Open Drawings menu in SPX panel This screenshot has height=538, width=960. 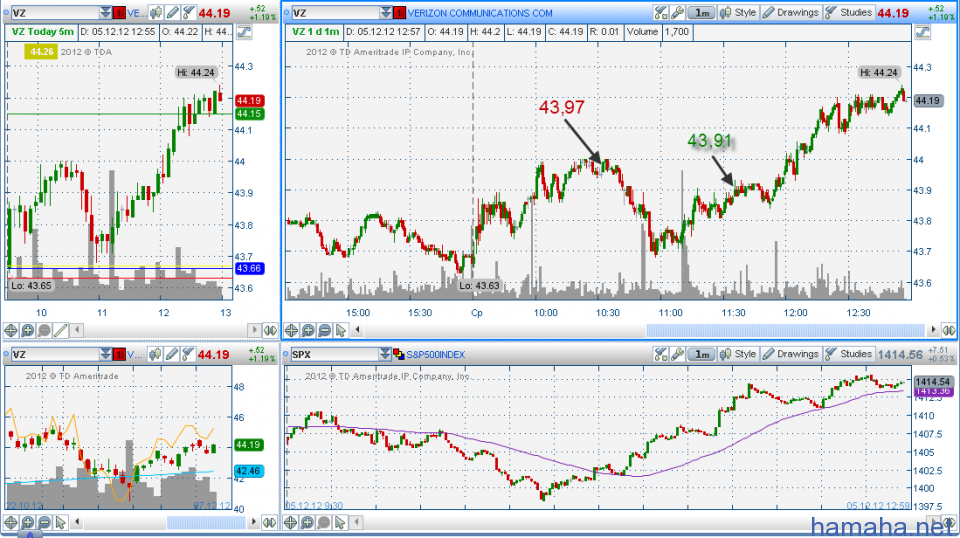coord(790,354)
